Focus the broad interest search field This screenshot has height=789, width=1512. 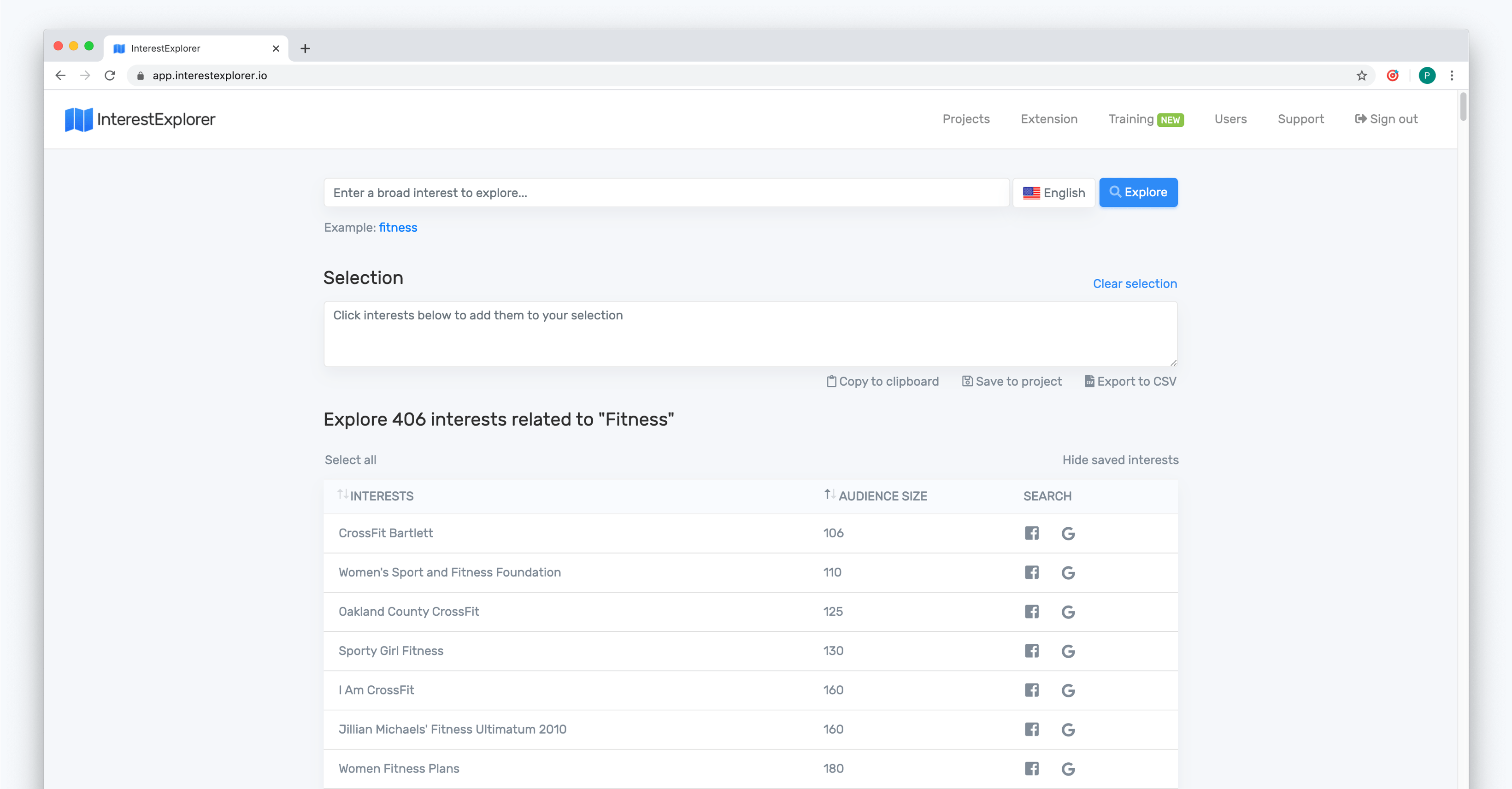666,193
